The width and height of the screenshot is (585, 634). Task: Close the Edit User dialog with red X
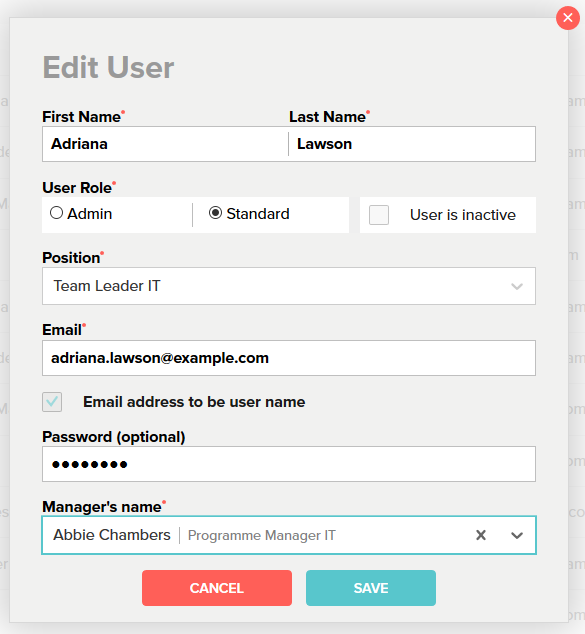click(x=568, y=18)
